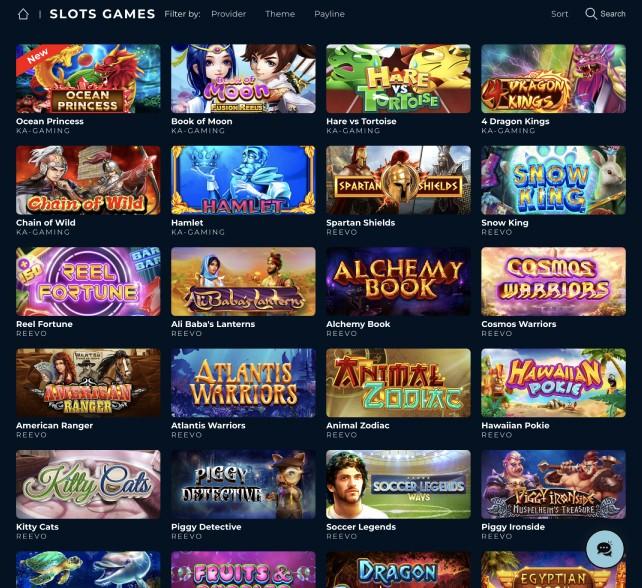Click the search magnifier icon

click(x=591, y=14)
